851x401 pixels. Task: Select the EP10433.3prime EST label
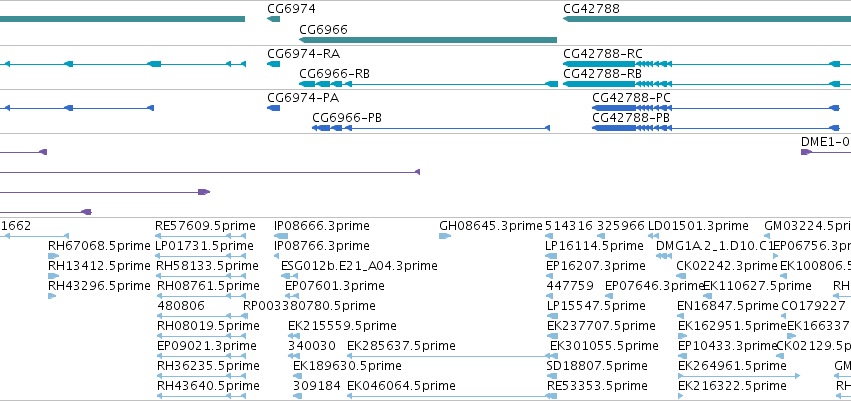(x=728, y=346)
